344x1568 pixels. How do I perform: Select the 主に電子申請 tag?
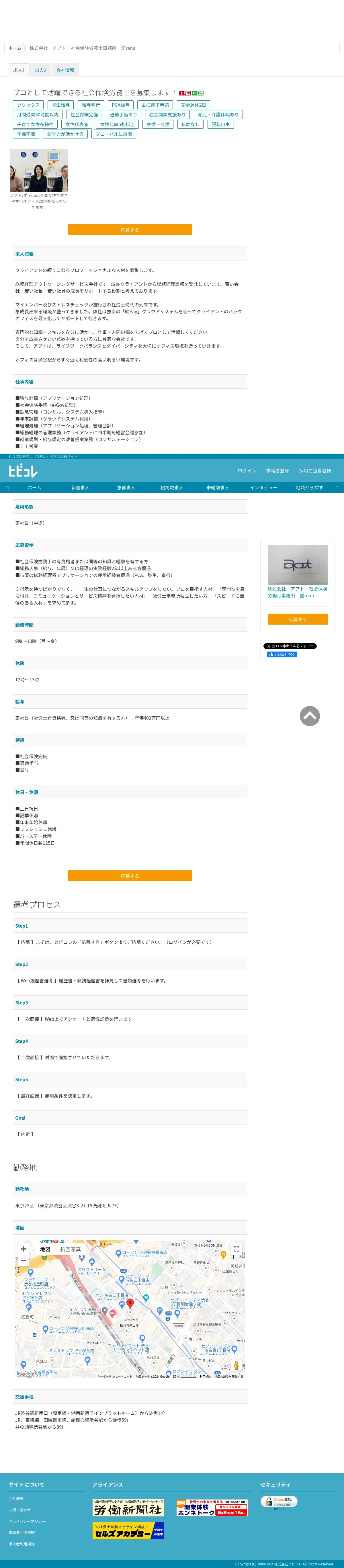pyautogui.click(x=155, y=105)
